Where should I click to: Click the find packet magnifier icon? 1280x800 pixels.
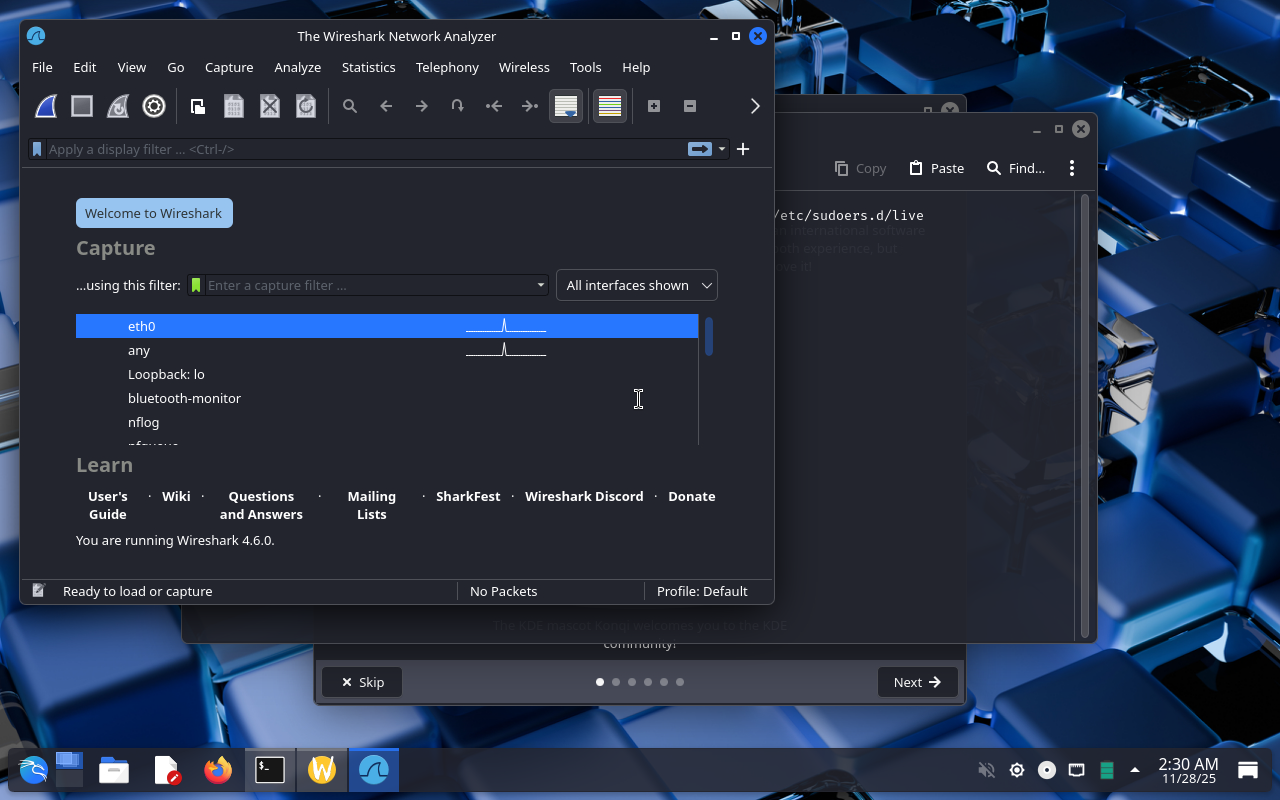point(350,106)
